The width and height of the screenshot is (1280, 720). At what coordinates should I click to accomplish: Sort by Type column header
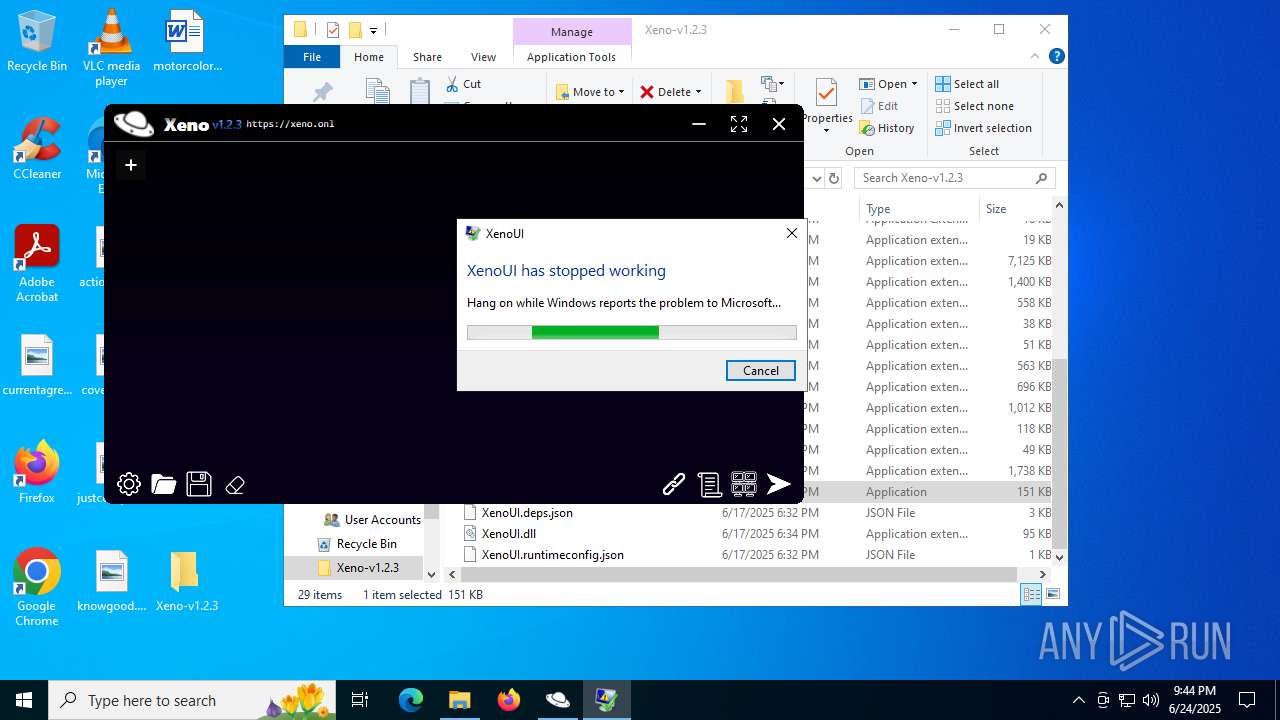point(918,209)
